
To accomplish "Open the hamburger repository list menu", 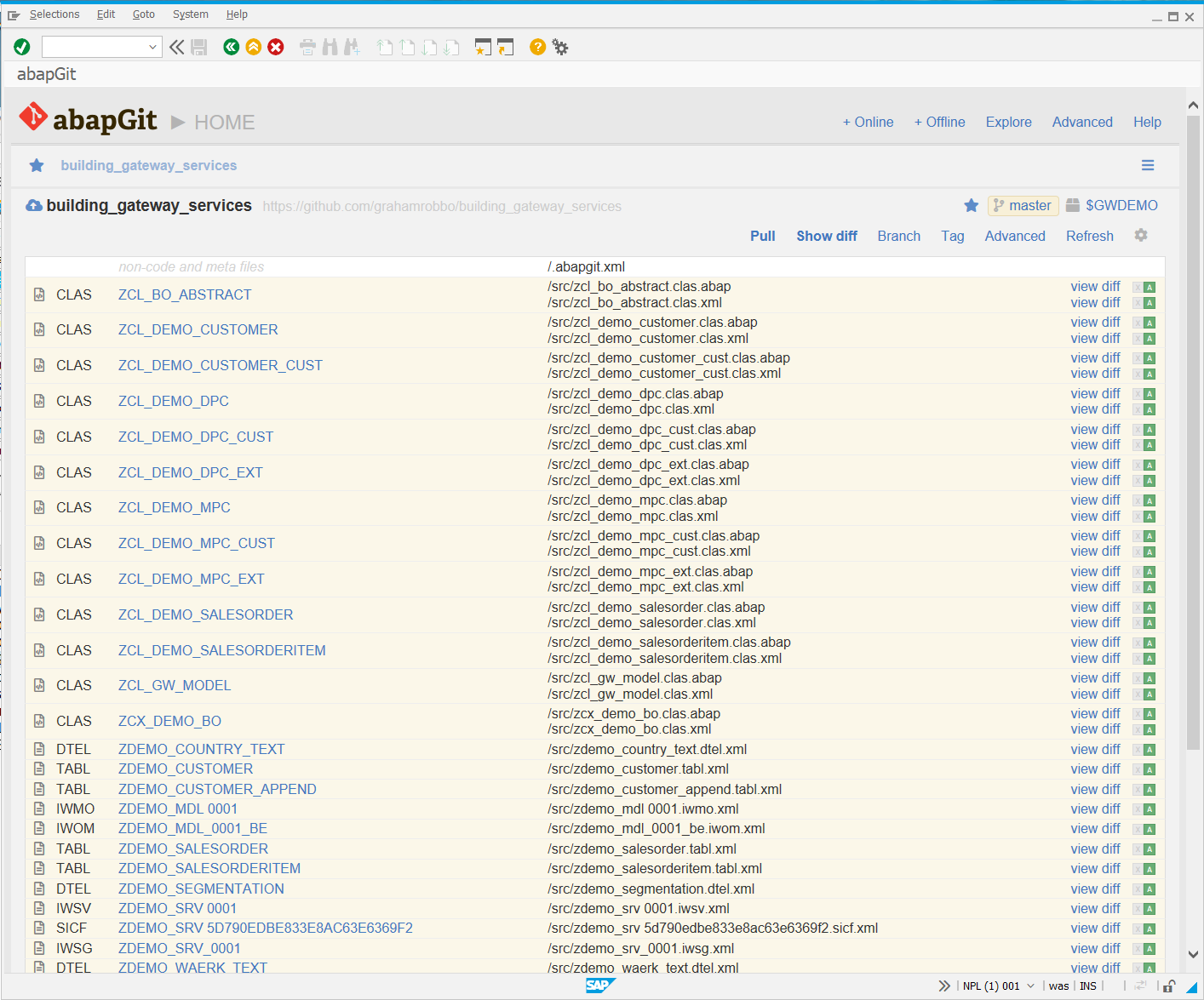I will click(x=1148, y=165).
